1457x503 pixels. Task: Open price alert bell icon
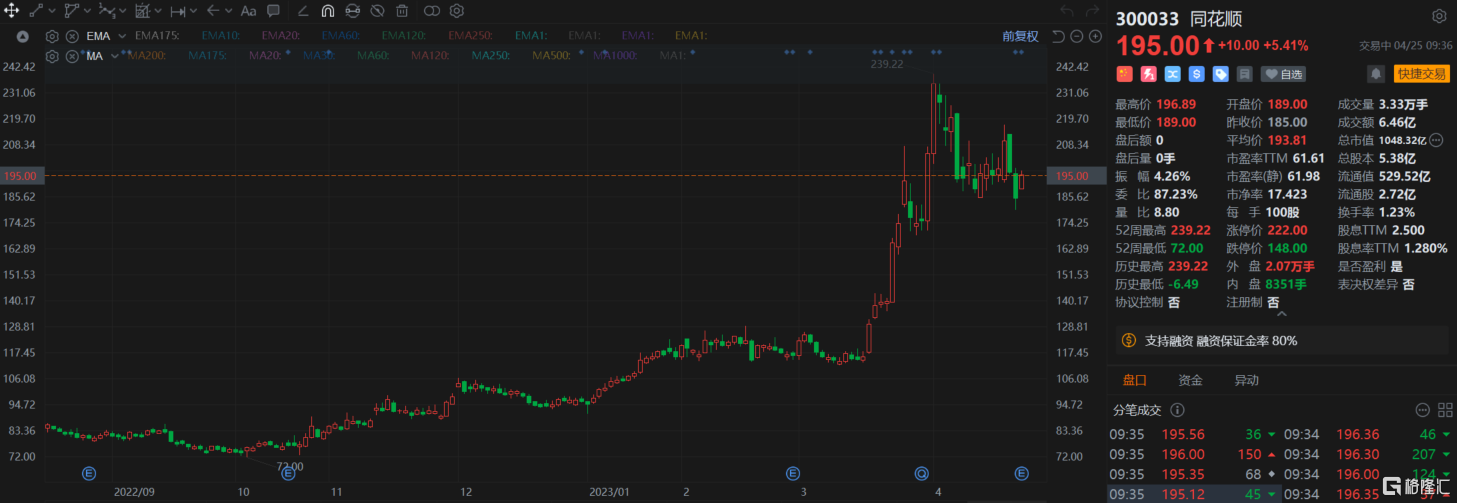(1377, 74)
